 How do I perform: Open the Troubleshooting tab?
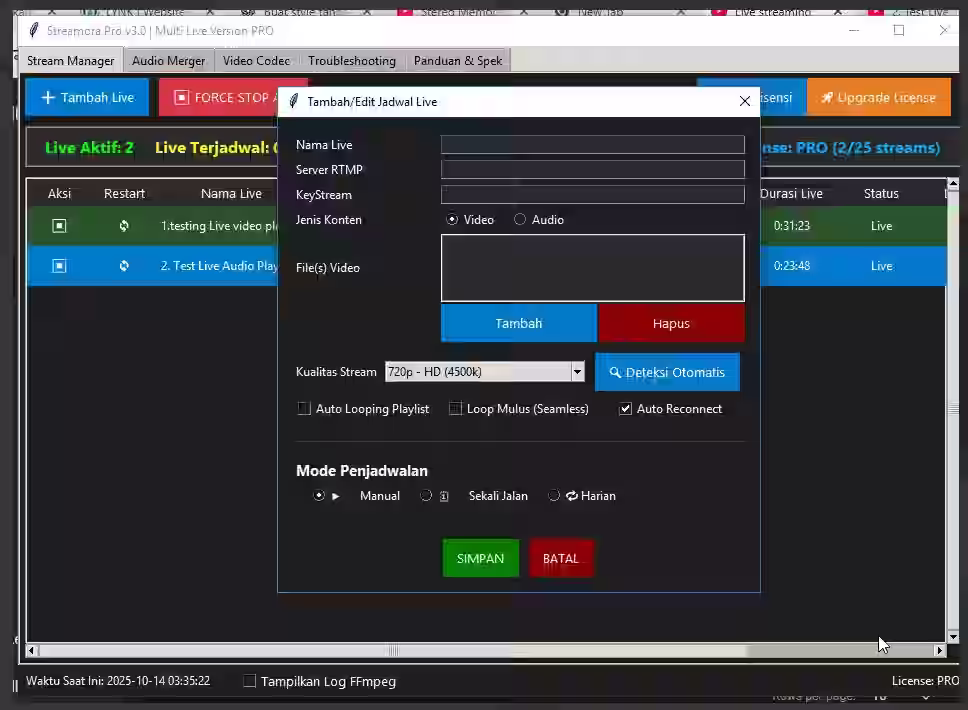pyautogui.click(x=351, y=61)
